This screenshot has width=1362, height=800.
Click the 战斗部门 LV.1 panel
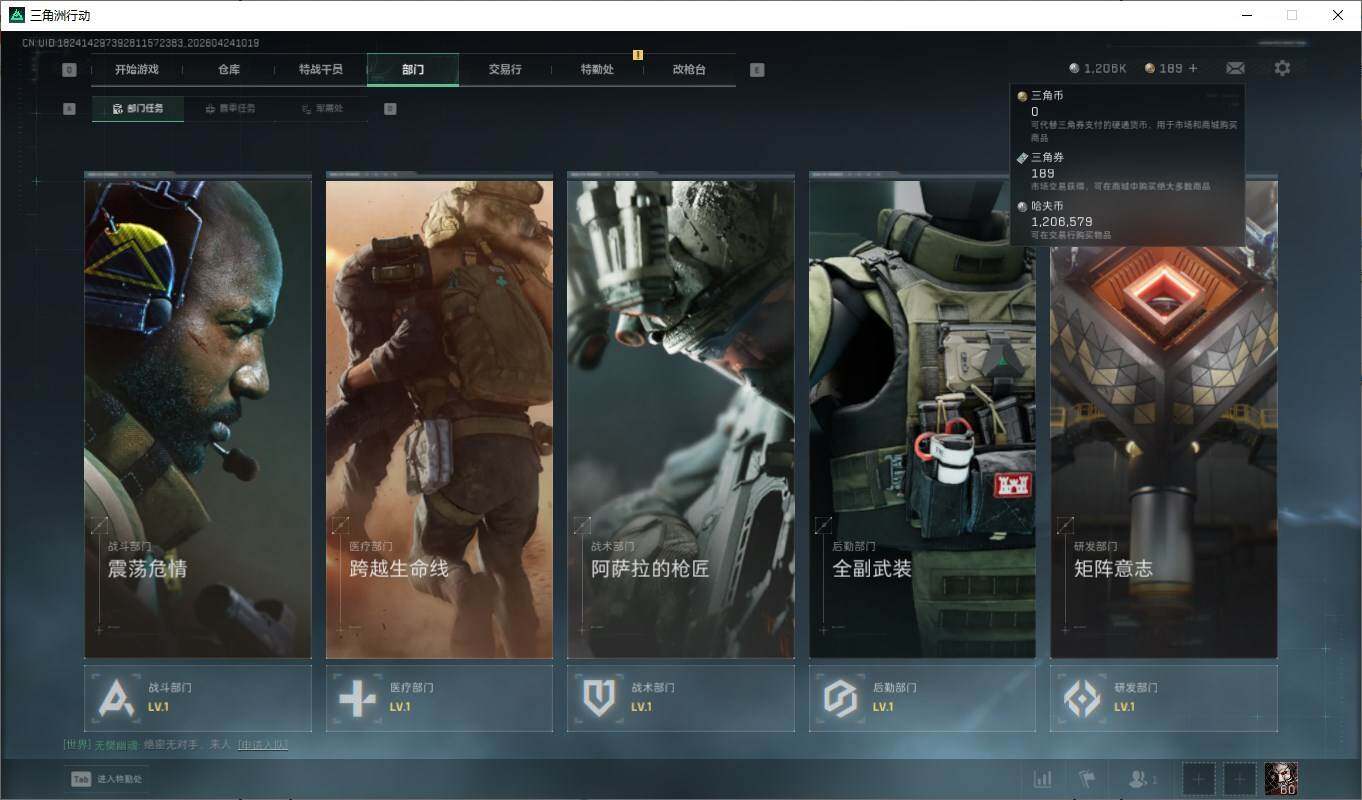[x=198, y=698]
